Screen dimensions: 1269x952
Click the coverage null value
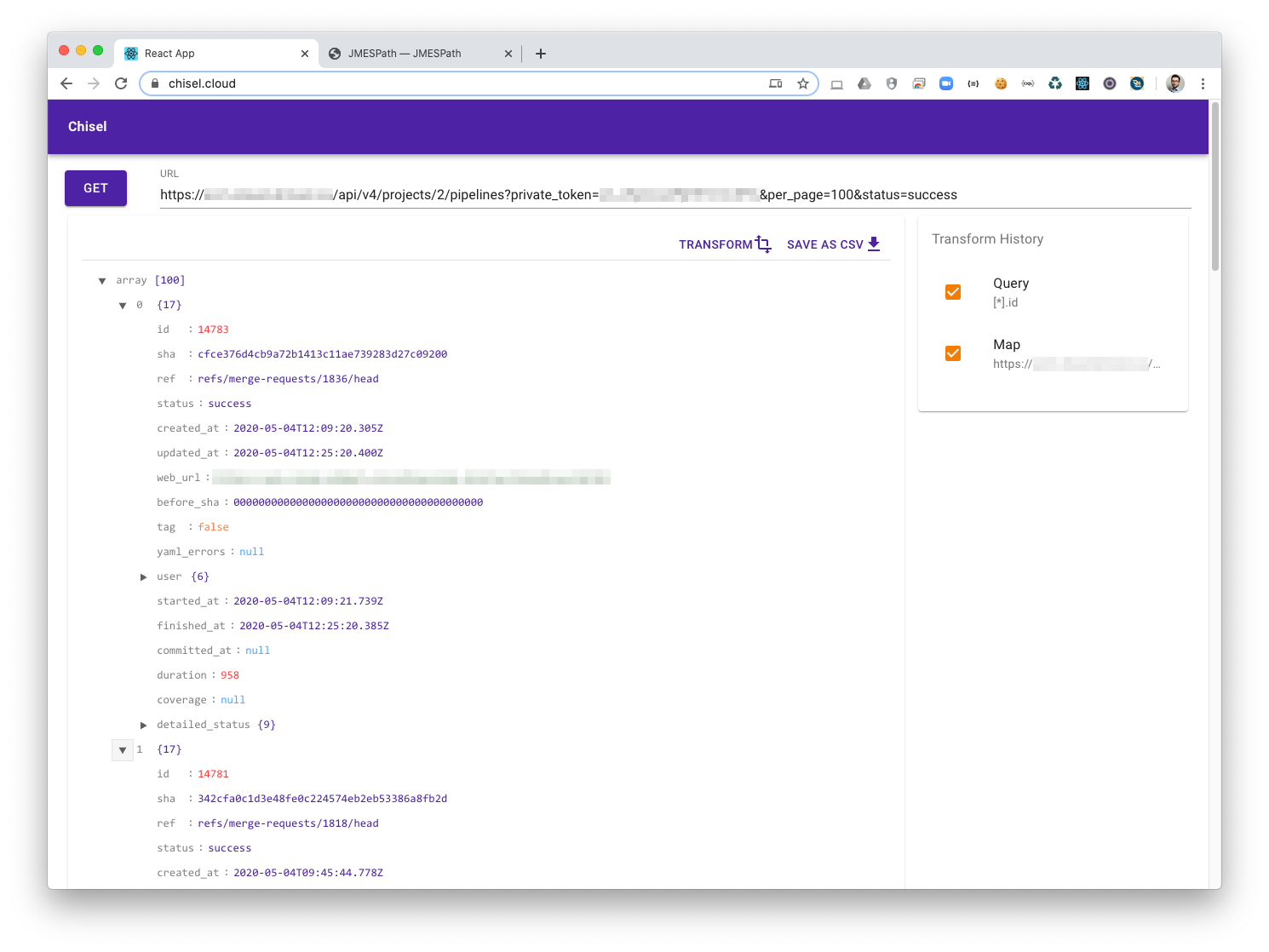coord(233,700)
